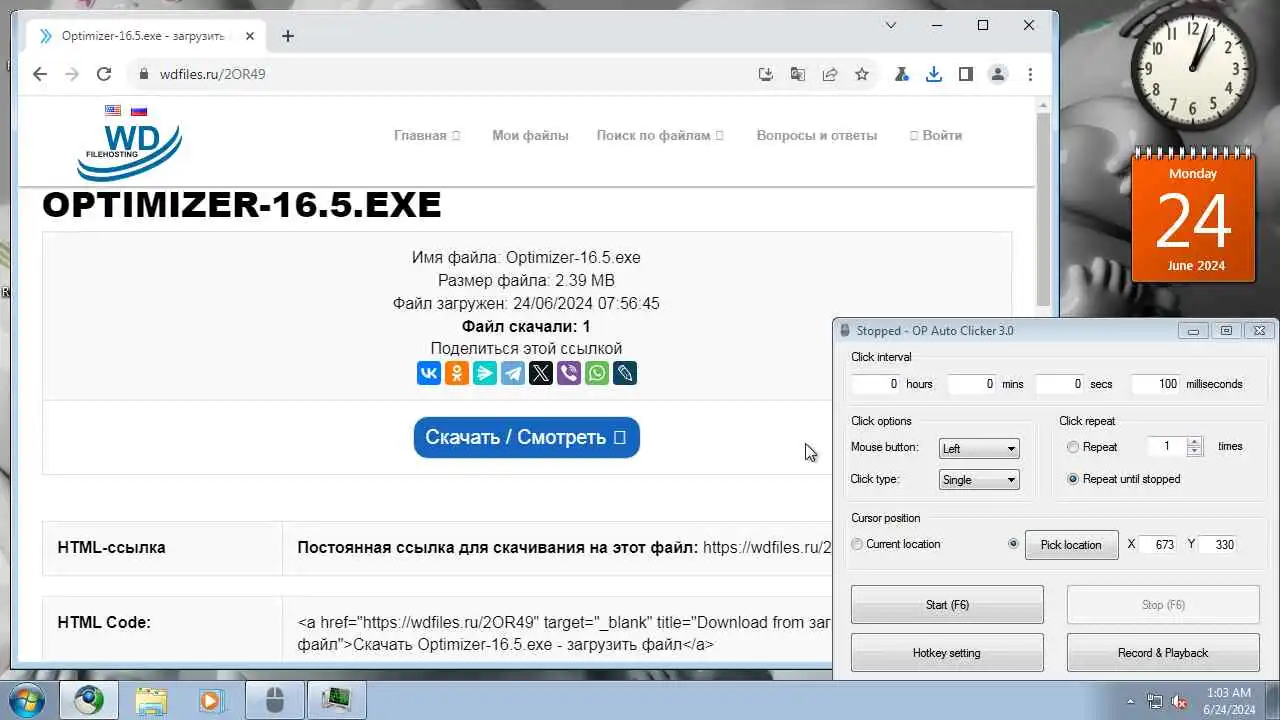Click the hours interval field

(876, 384)
